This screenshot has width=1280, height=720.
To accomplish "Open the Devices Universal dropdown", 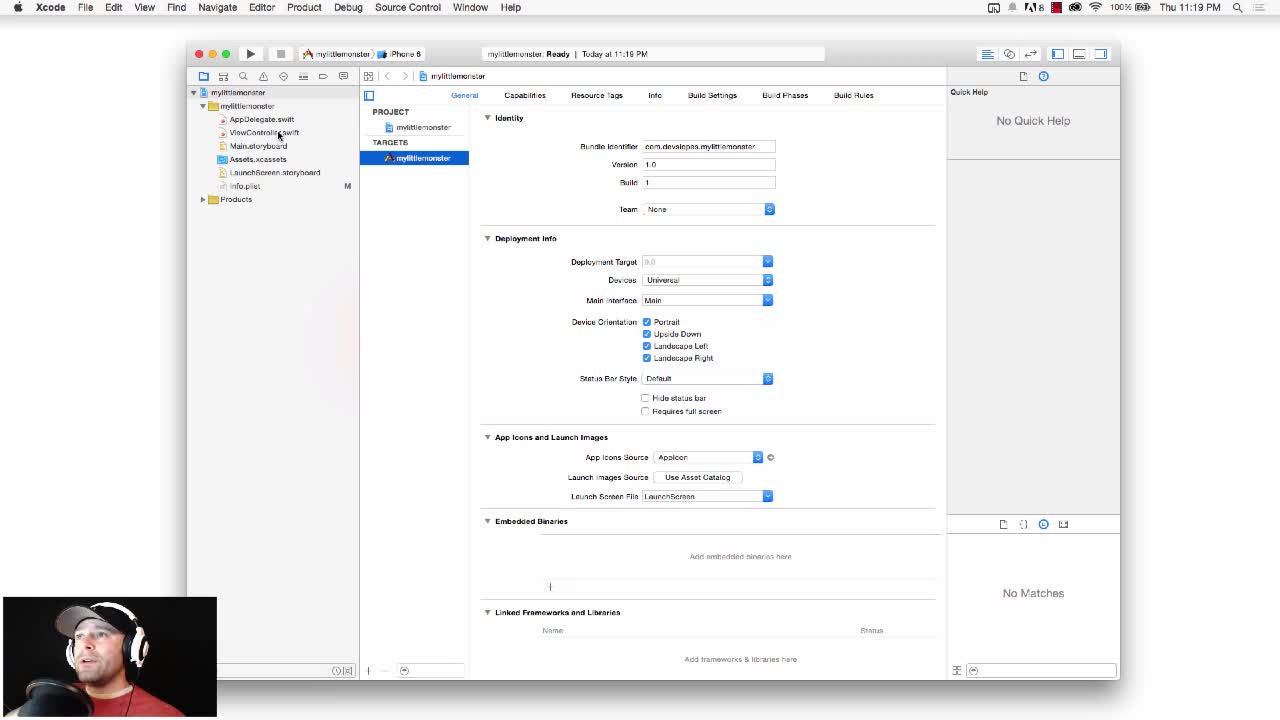I will pyautogui.click(x=708, y=280).
